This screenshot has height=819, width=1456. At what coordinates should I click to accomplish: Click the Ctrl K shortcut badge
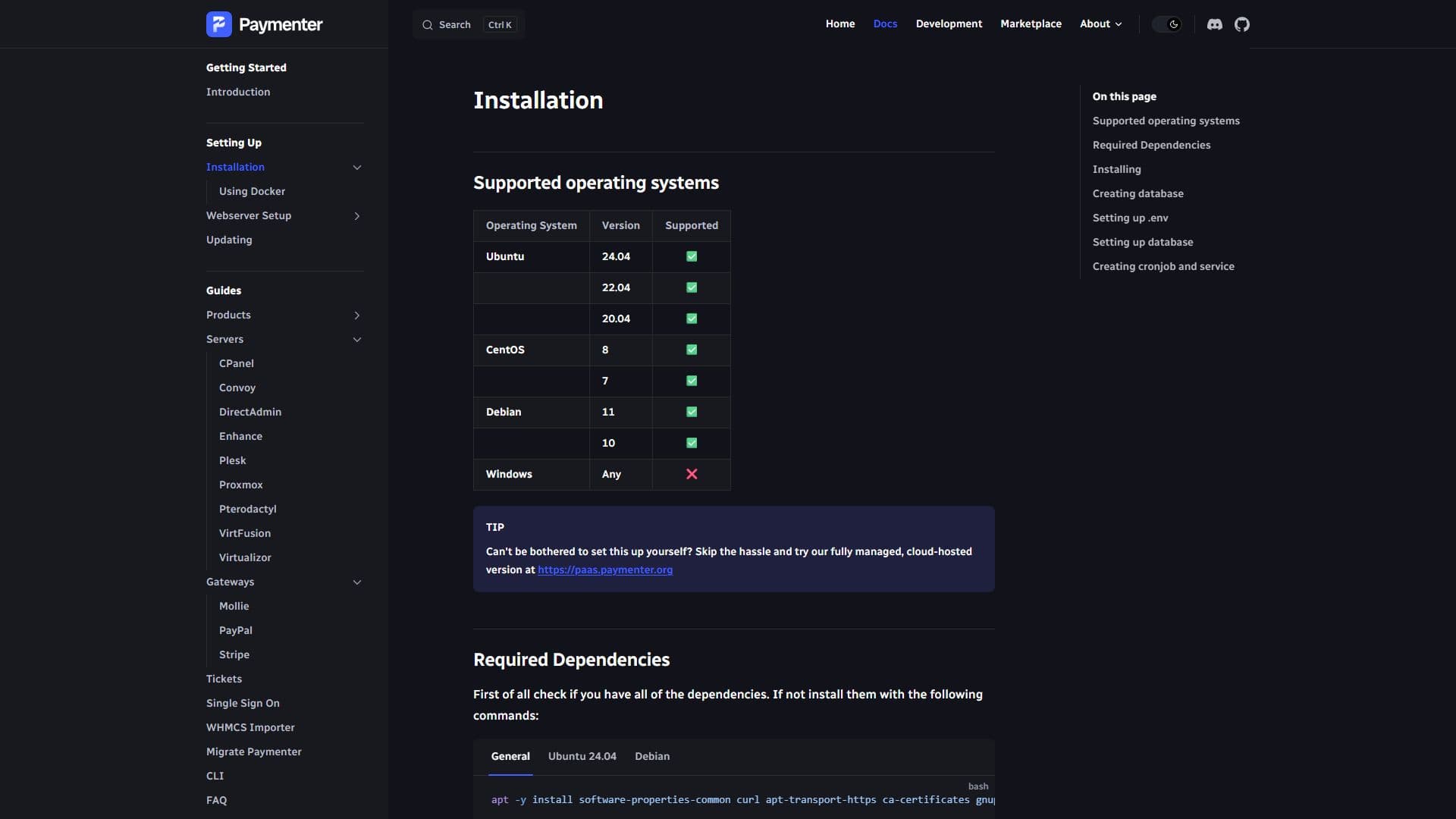(500, 25)
